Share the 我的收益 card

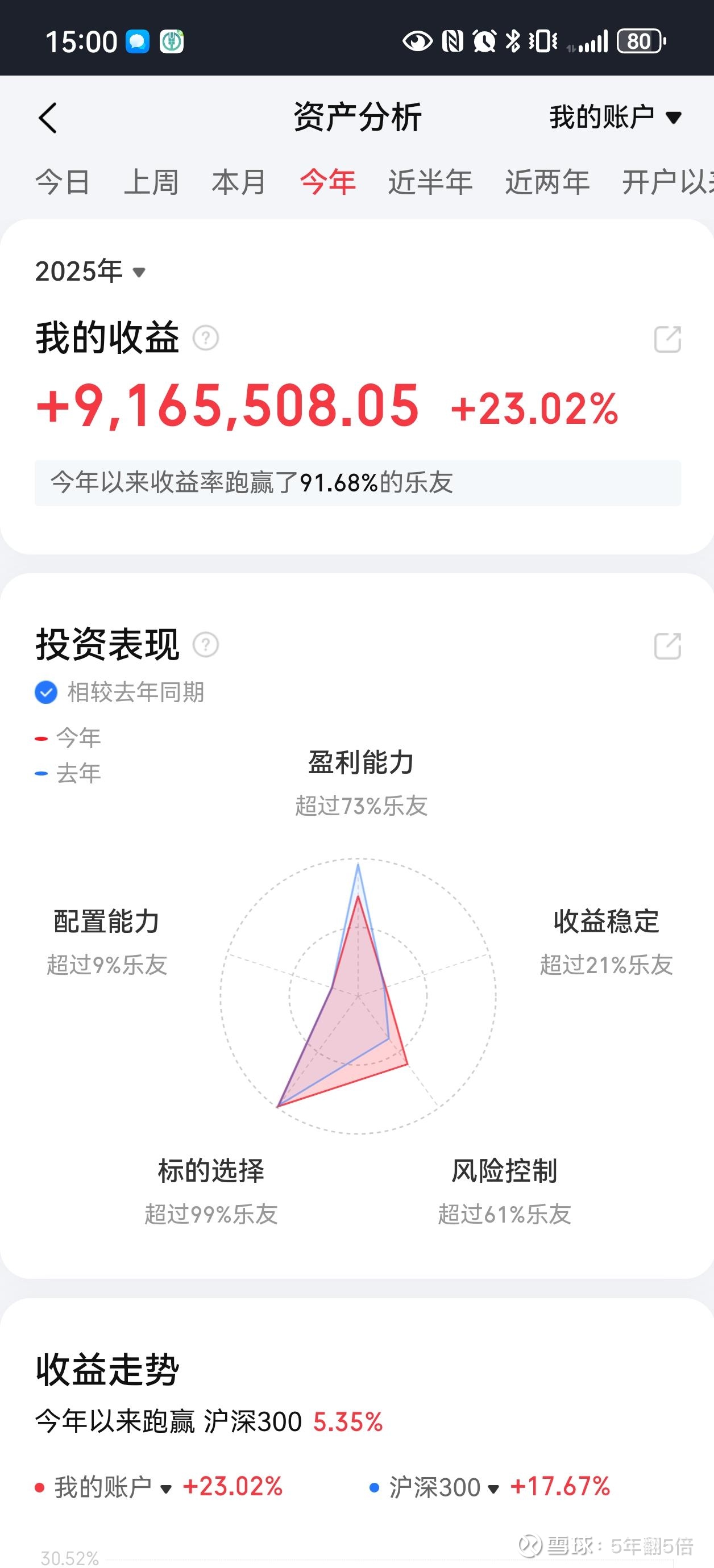667,339
